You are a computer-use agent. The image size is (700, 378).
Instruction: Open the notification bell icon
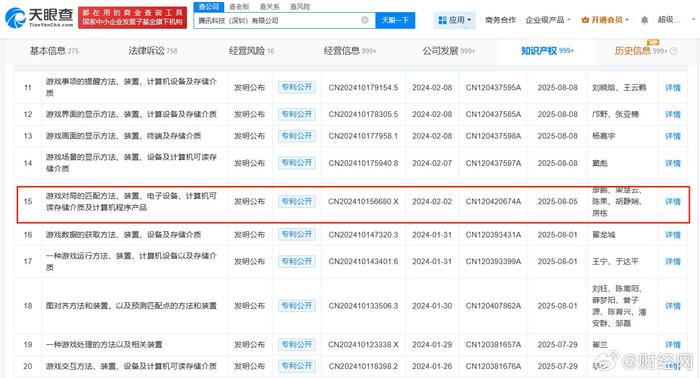point(644,20)
